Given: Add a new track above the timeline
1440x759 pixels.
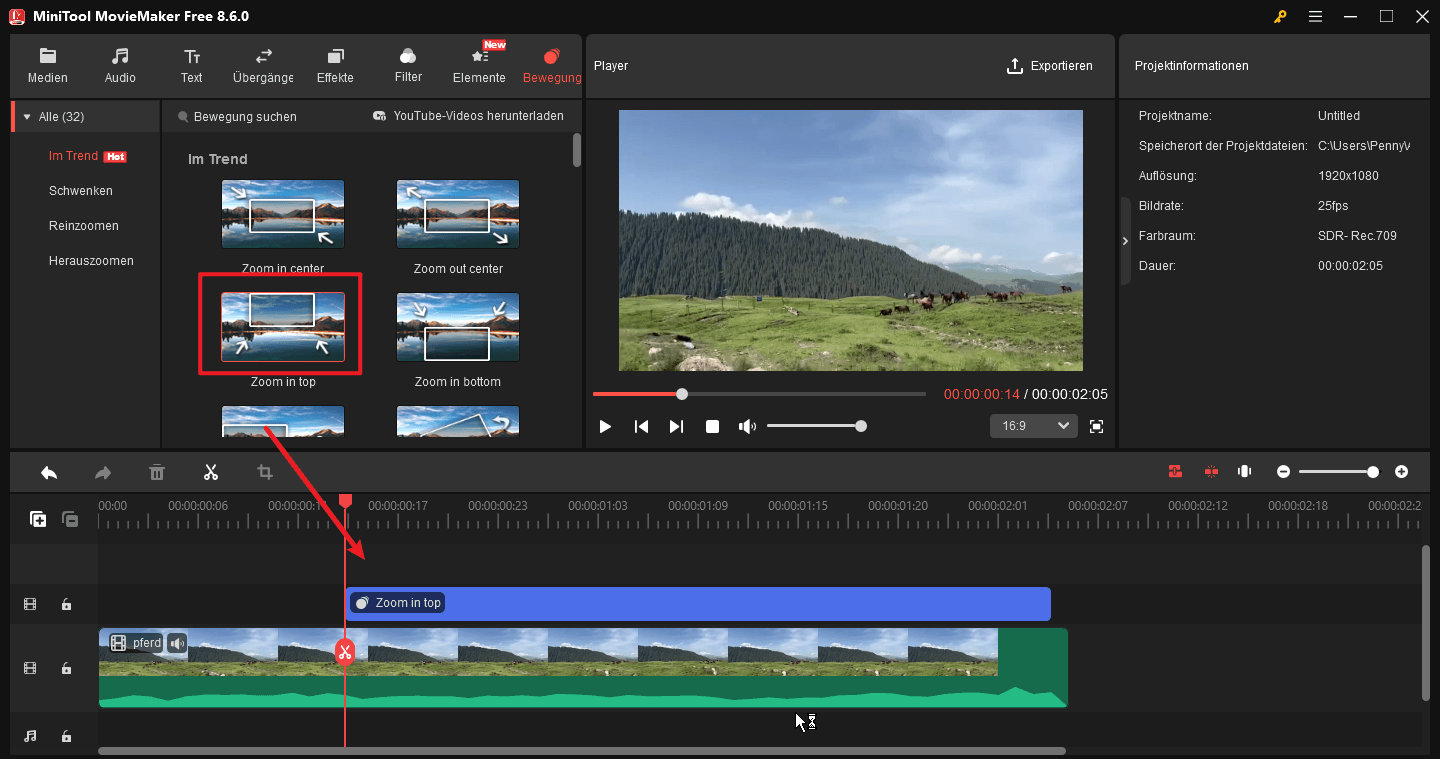Looking at the screenshot, I should [37, 519].
